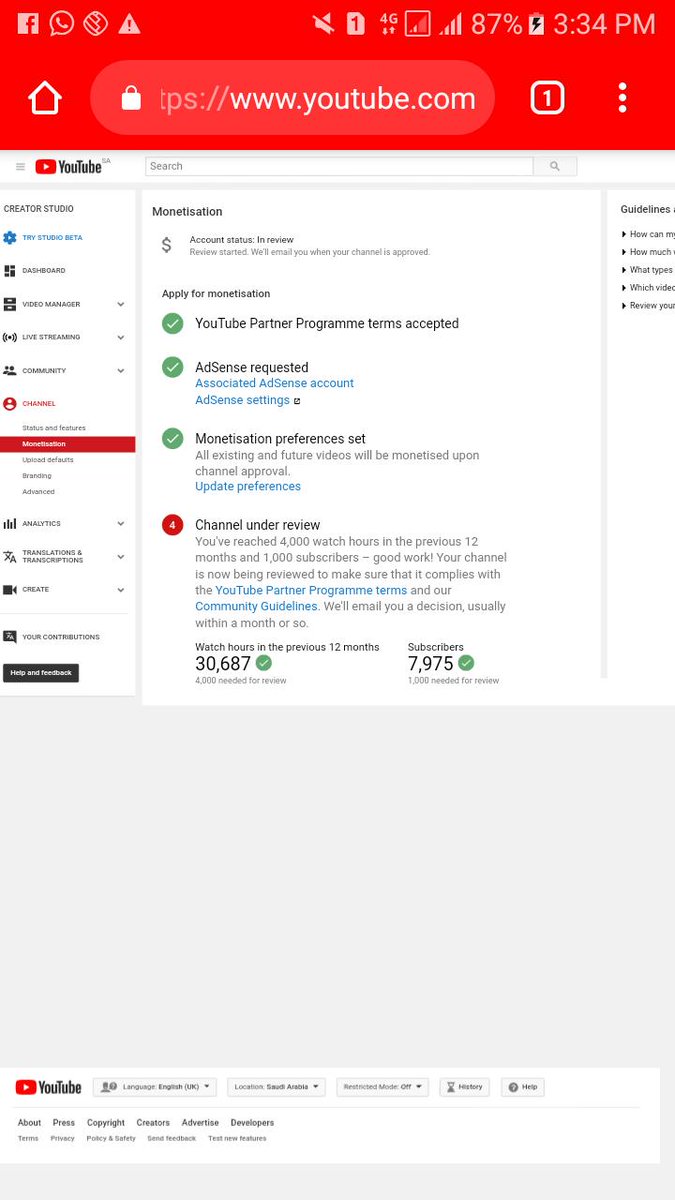This screenshot has width=675, height=1200.
Task: Click the dollar sign account status icon
Action: pos(167,245)
